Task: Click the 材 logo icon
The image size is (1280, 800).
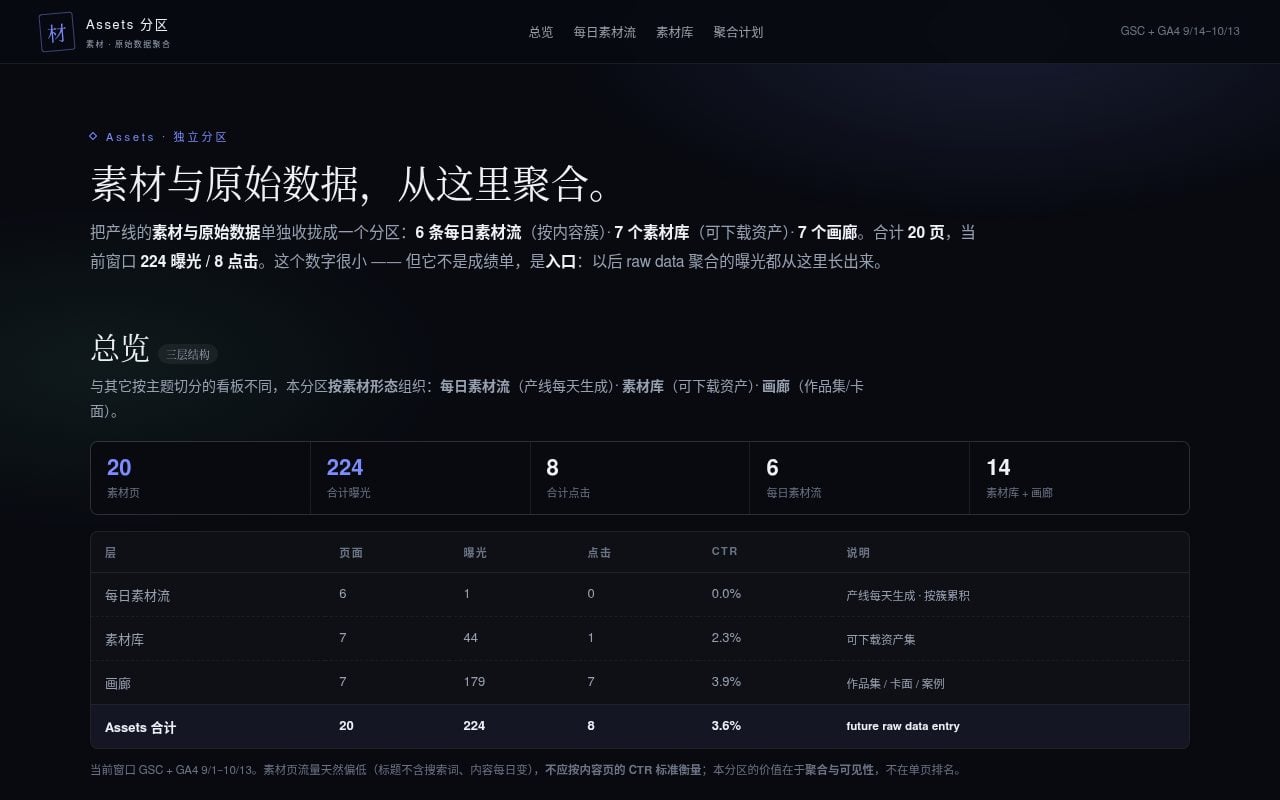Action: (x=57, y=32)
